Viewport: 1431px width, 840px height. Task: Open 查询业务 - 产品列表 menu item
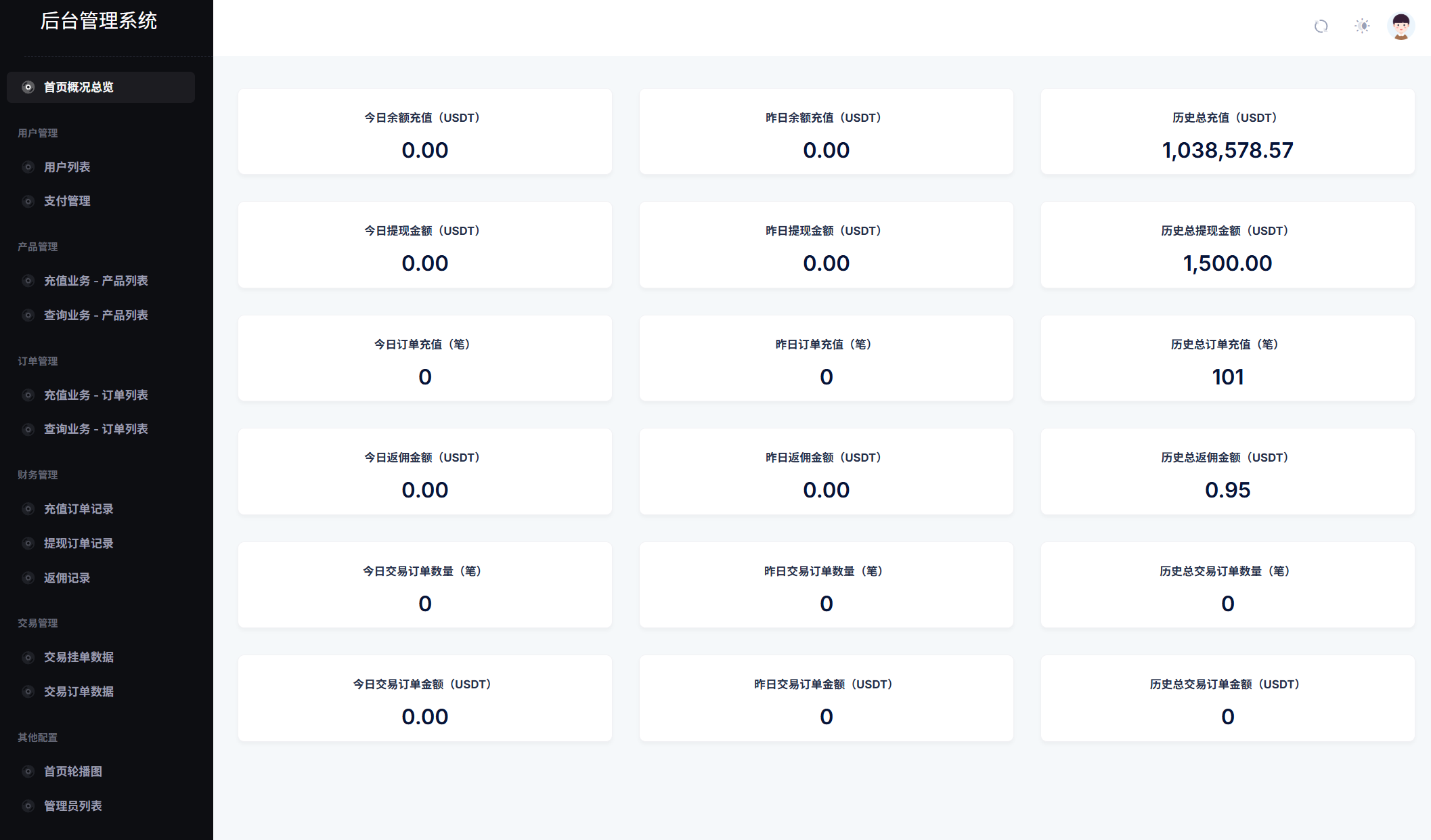pos(95,315)
